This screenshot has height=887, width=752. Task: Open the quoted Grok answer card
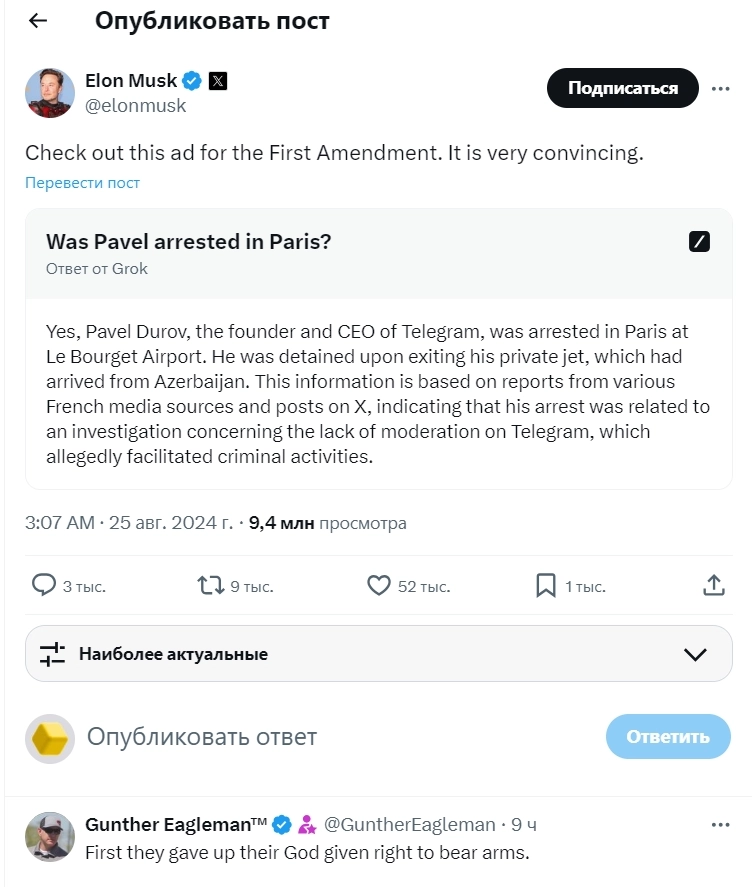click(379, 390)
